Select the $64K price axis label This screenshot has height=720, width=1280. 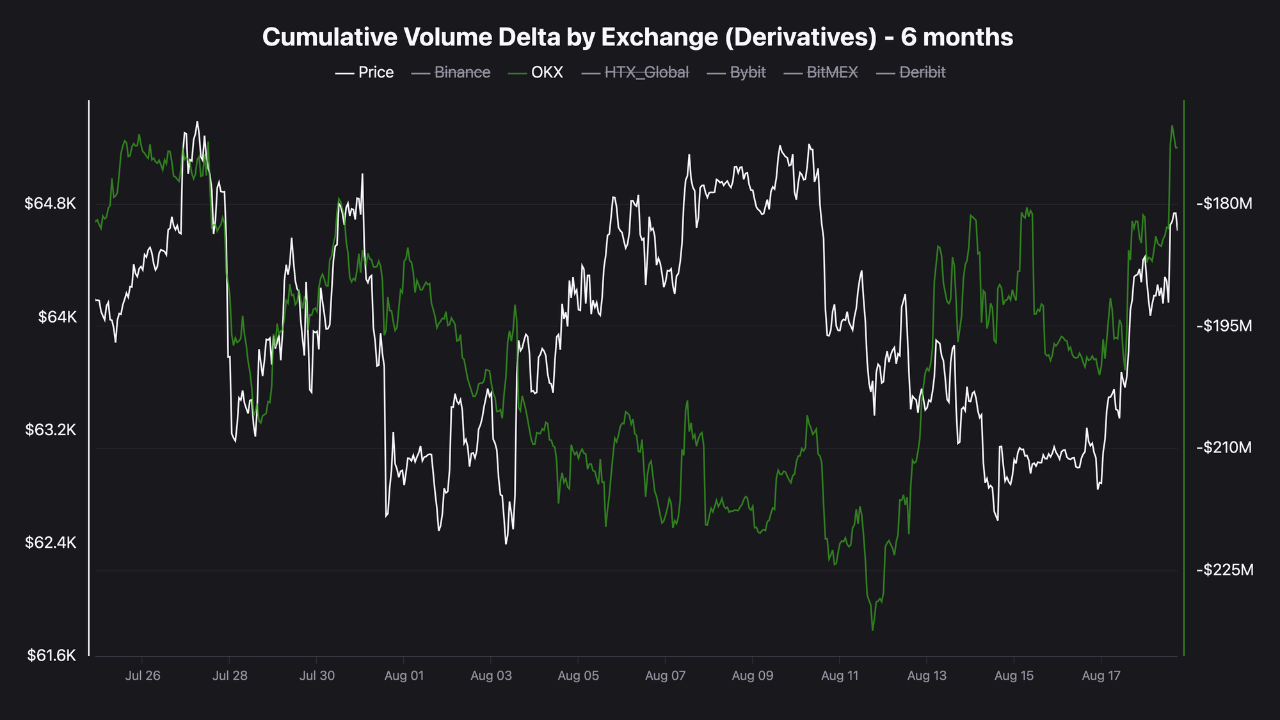(x=57, y=317)
